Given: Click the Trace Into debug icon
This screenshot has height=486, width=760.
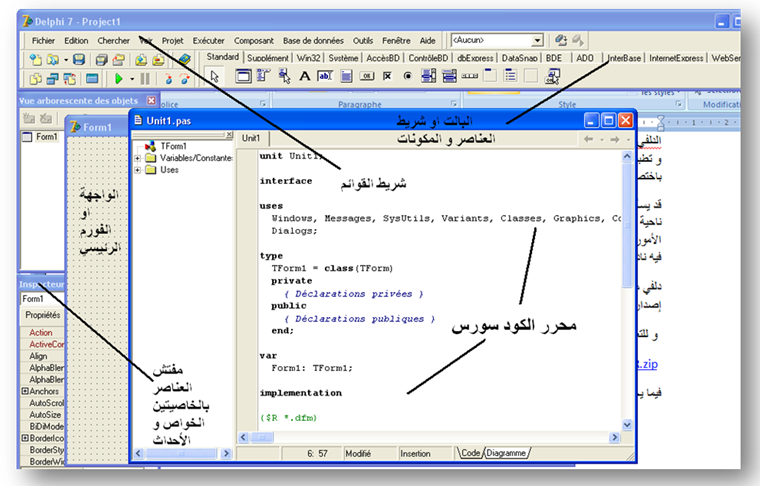Looking at the screenshot, I should coord(168,78).
